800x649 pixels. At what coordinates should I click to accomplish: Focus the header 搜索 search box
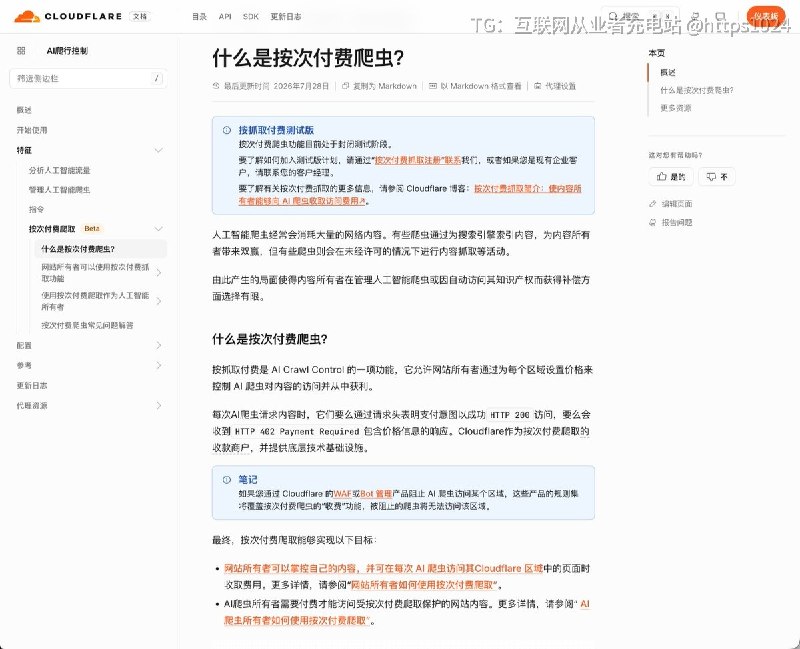pos(641,16)
